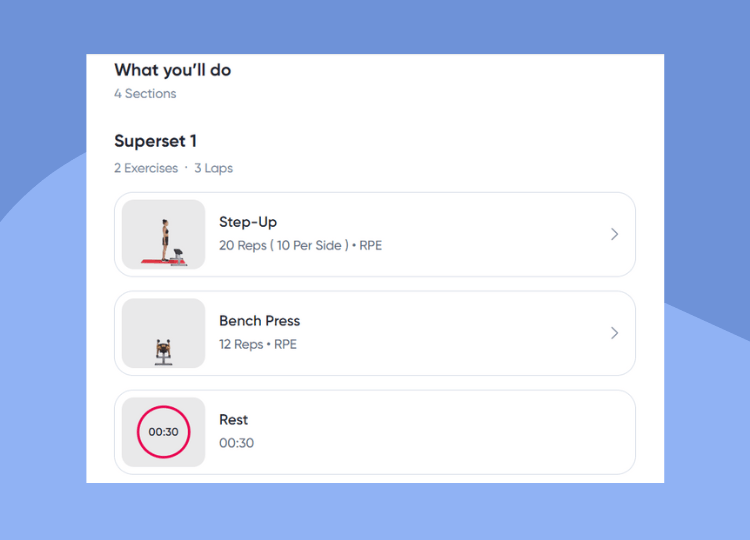The image size is (750, 540).
Task: Expand Bench Press details with chevron arrow
Action: tap(615, 333)
